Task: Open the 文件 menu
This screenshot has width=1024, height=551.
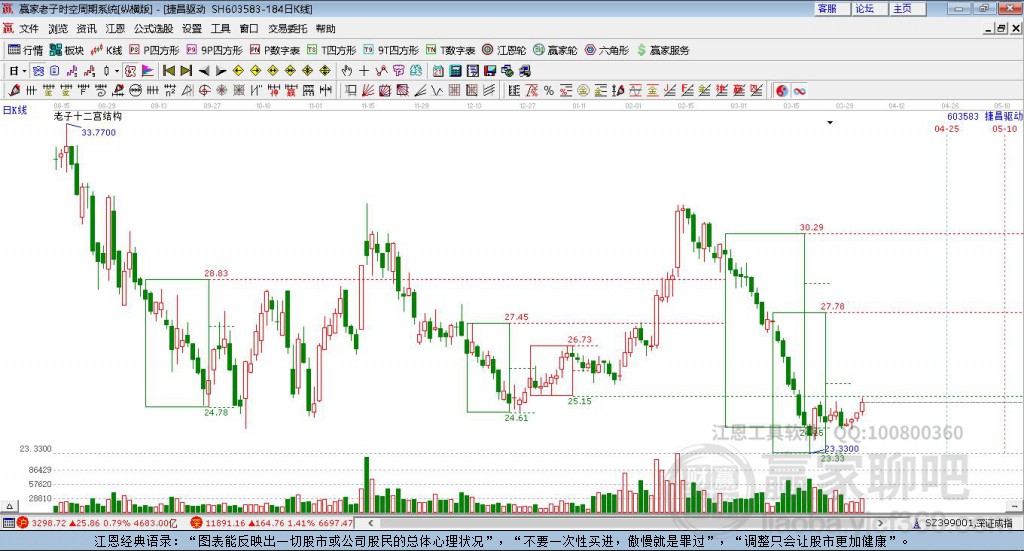Action: [x=29, y=29]
